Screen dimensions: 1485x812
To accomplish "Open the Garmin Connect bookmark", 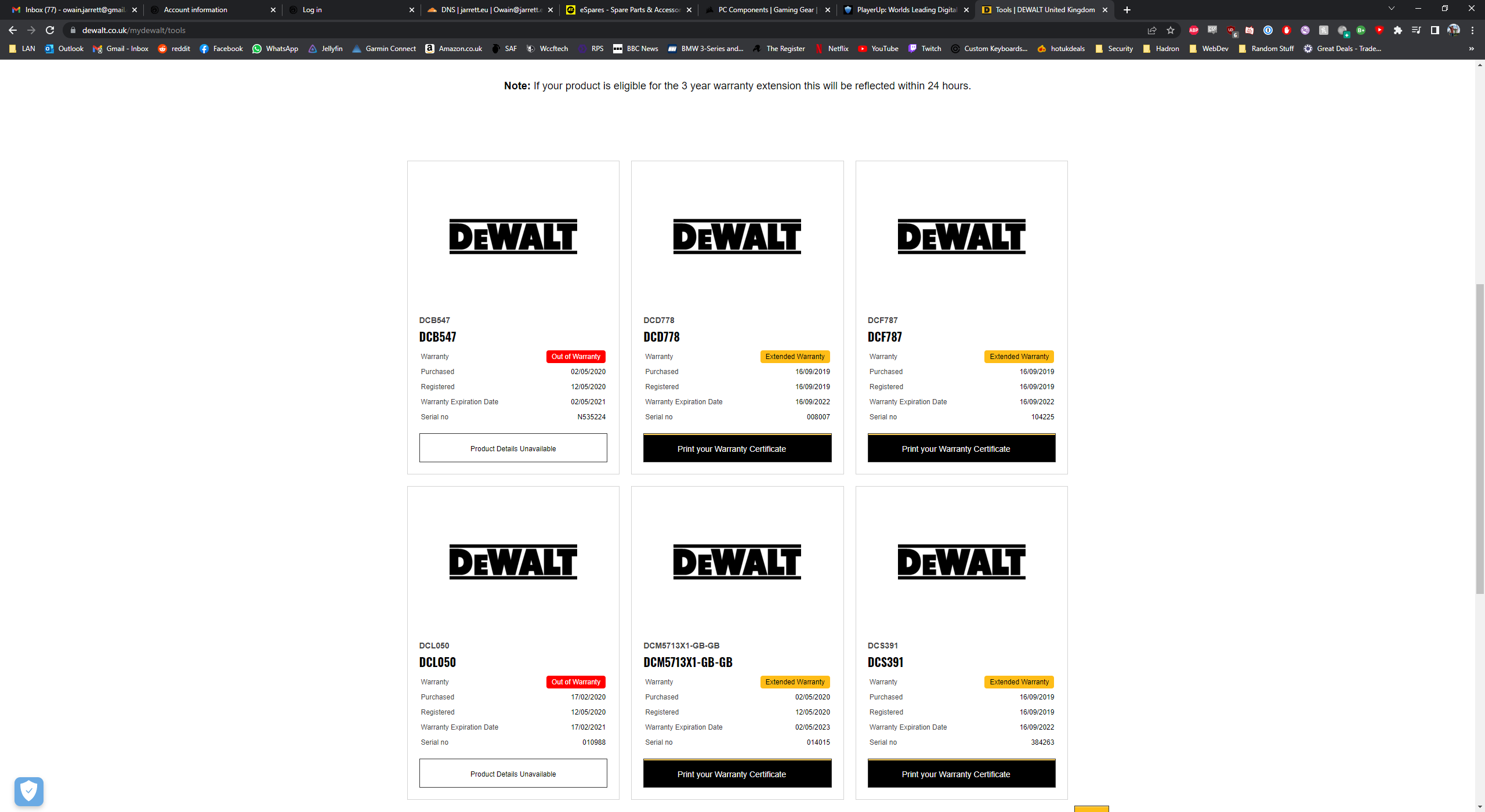I will pyautogui.click(x=384, y=49).
